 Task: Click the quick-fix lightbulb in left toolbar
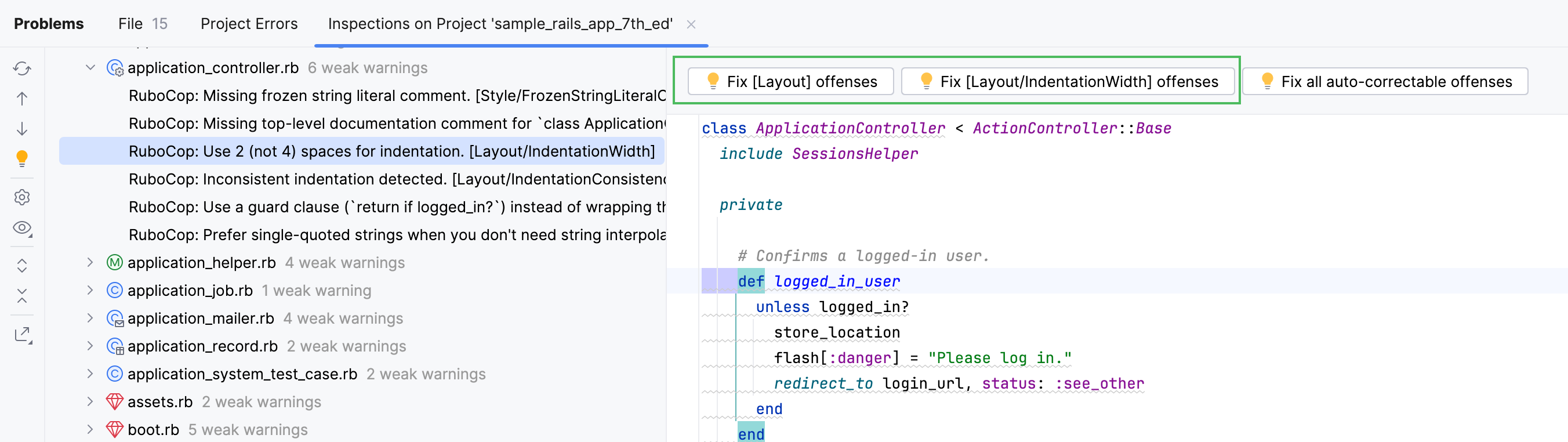click(x=22, y=158)
